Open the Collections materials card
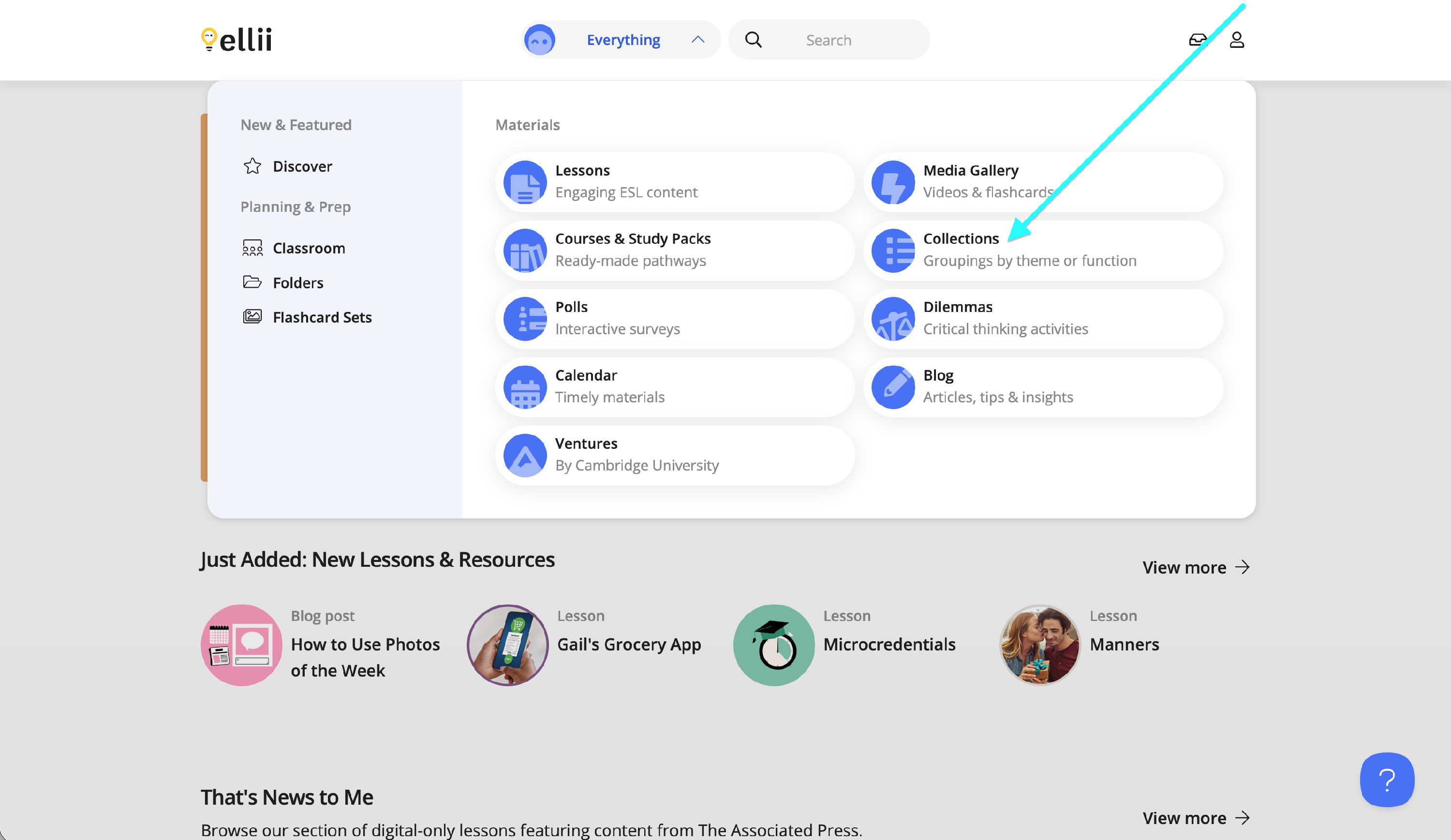This screenshot has width=1451, height=840. click(1042, 250)
